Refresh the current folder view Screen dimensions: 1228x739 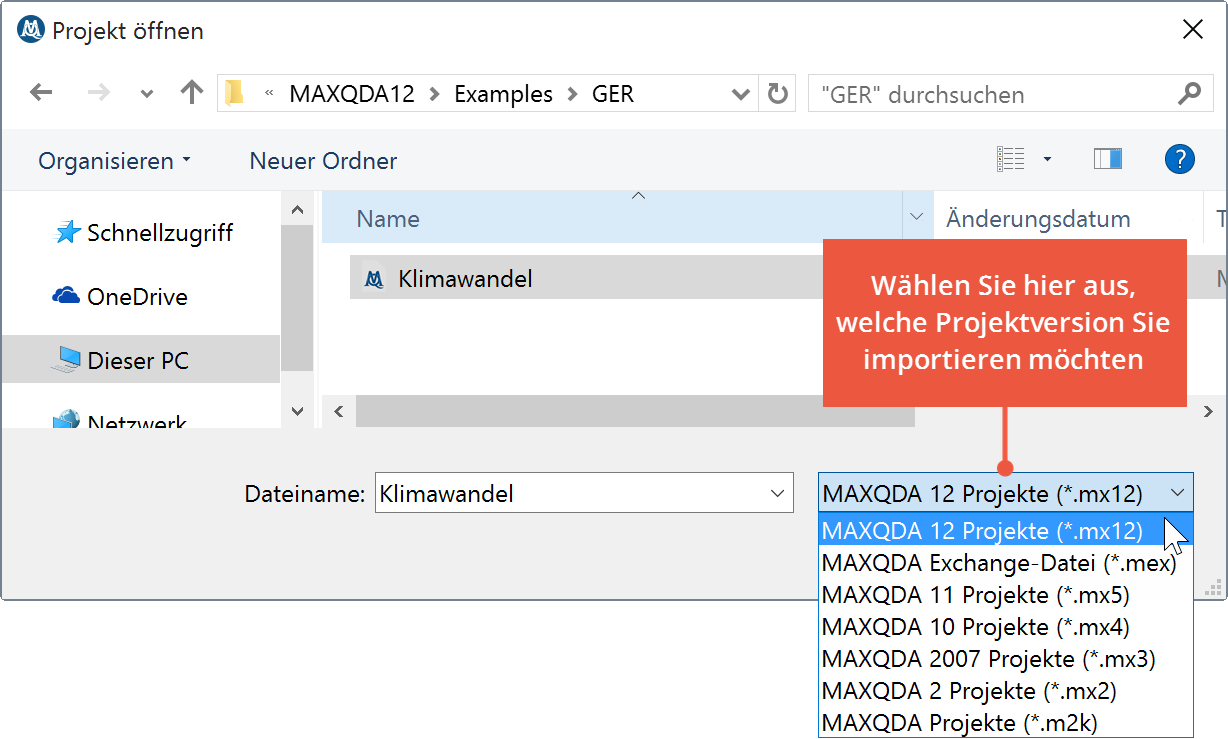[777, 95]
